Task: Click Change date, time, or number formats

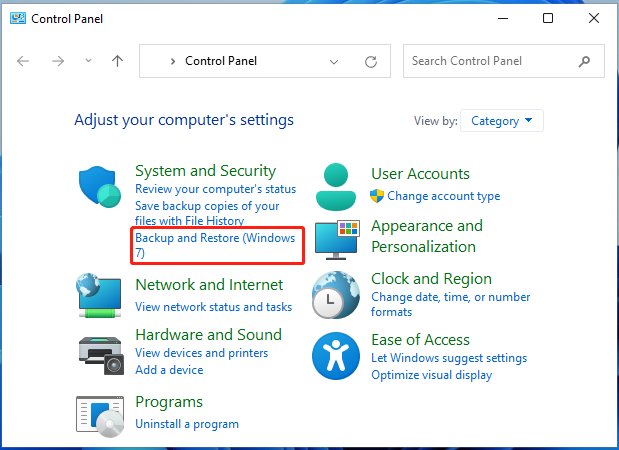Action: (450, 304)
